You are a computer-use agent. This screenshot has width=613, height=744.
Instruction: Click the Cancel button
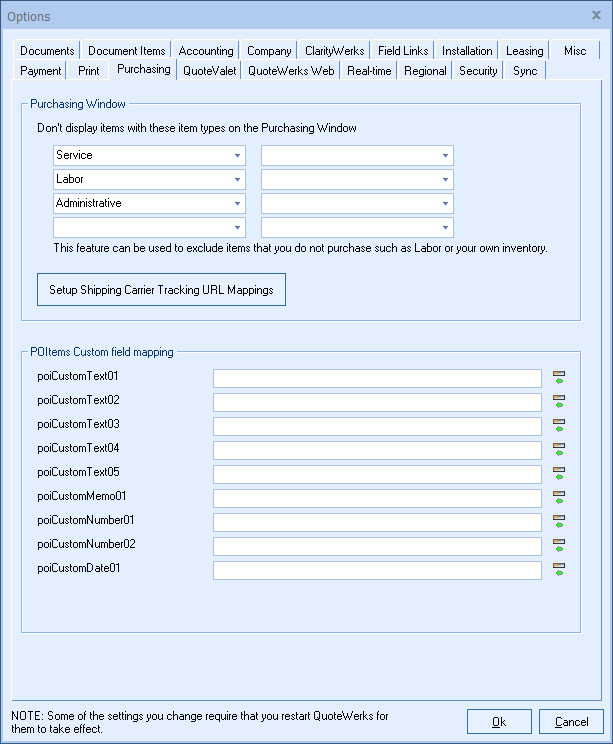point(571,722)
